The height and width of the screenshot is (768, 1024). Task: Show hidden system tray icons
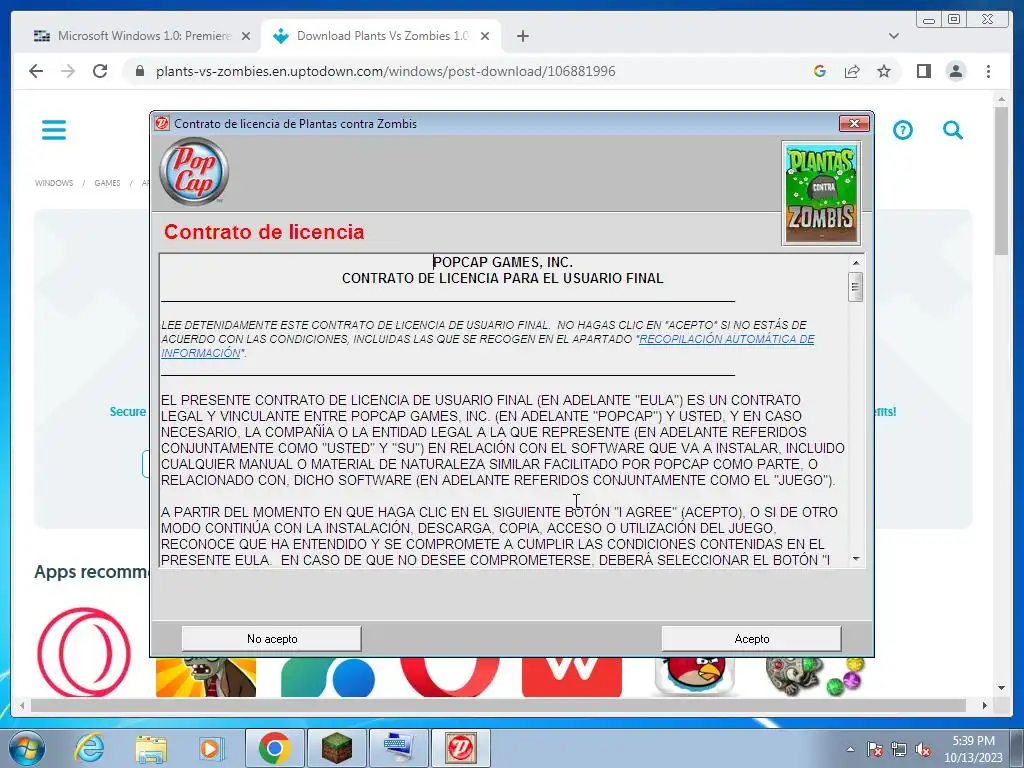tap(850, 749)
